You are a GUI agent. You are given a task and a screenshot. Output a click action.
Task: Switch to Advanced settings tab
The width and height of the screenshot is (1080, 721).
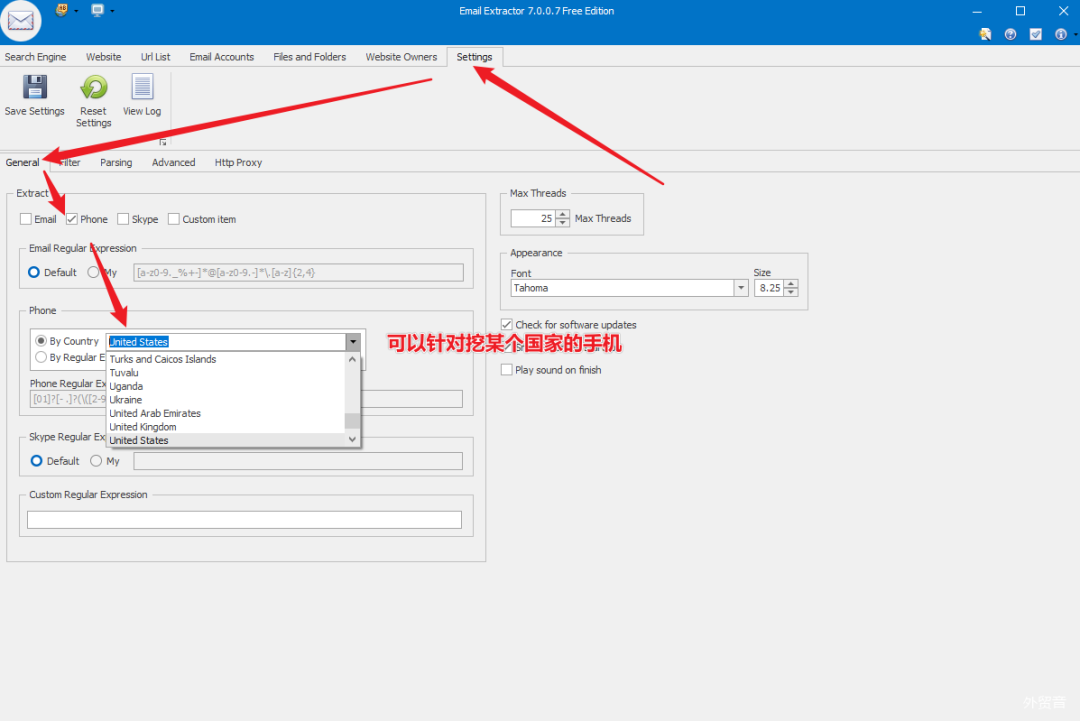click(x=174, y=163)
